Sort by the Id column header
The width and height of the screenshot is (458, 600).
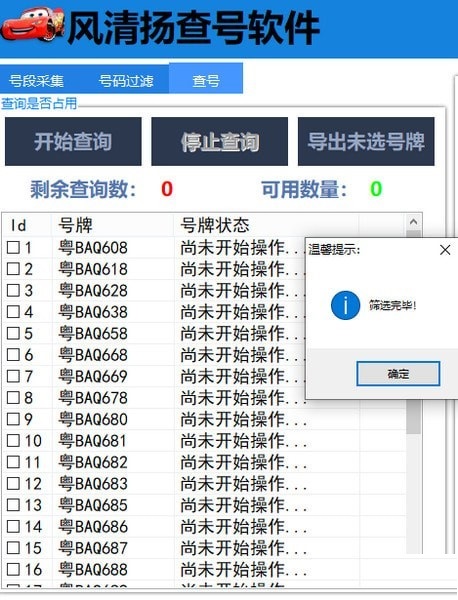(x=27, y=225)
